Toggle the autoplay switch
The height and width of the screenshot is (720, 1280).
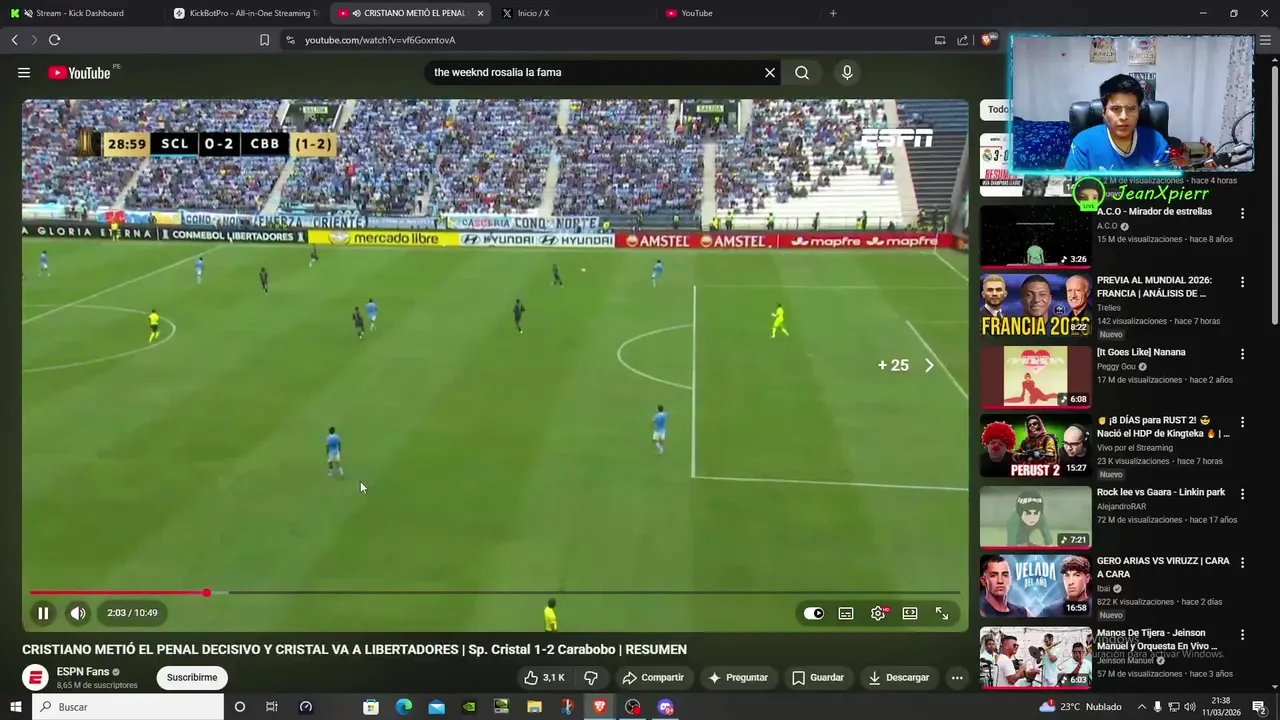click(x=814, y=613)
